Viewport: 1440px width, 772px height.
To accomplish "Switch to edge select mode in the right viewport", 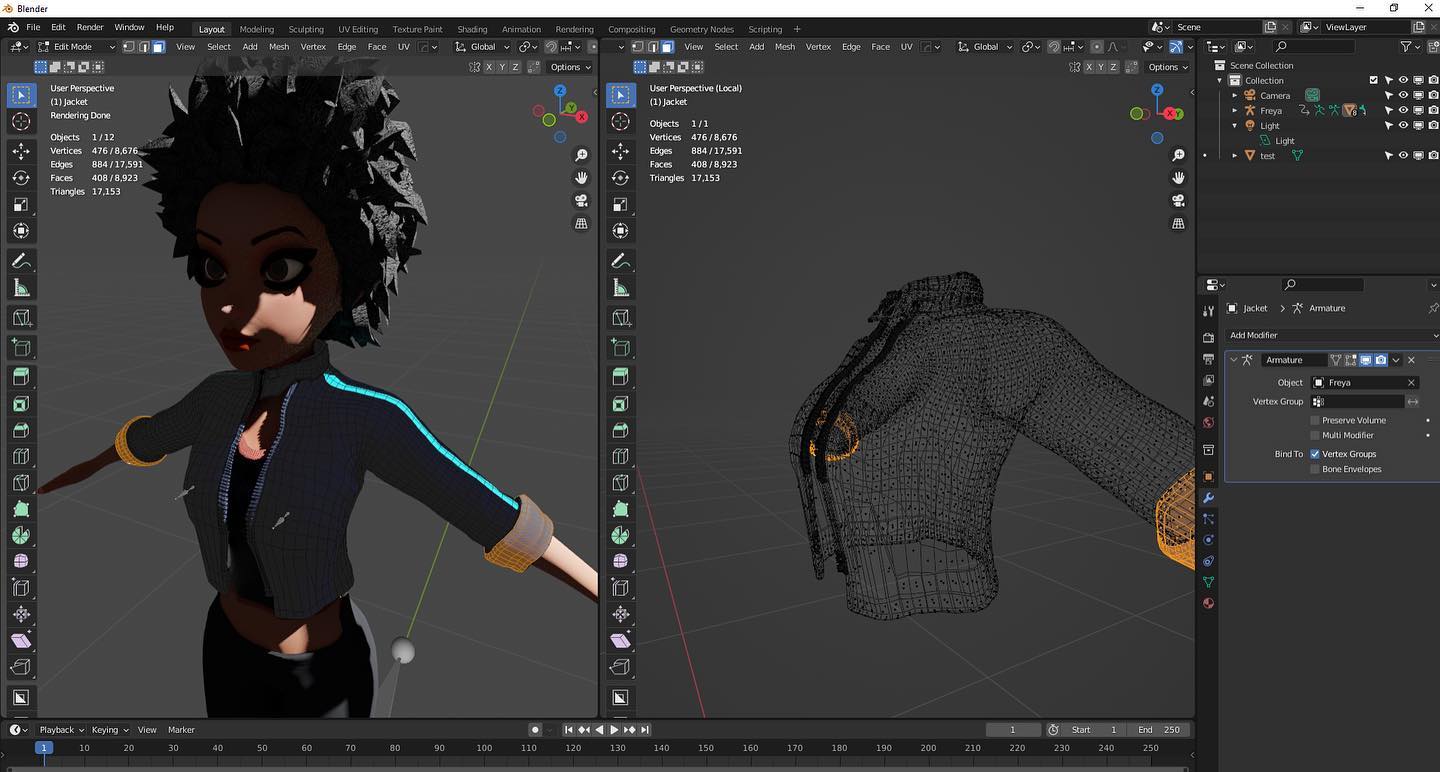I will [x=653, y=47].
